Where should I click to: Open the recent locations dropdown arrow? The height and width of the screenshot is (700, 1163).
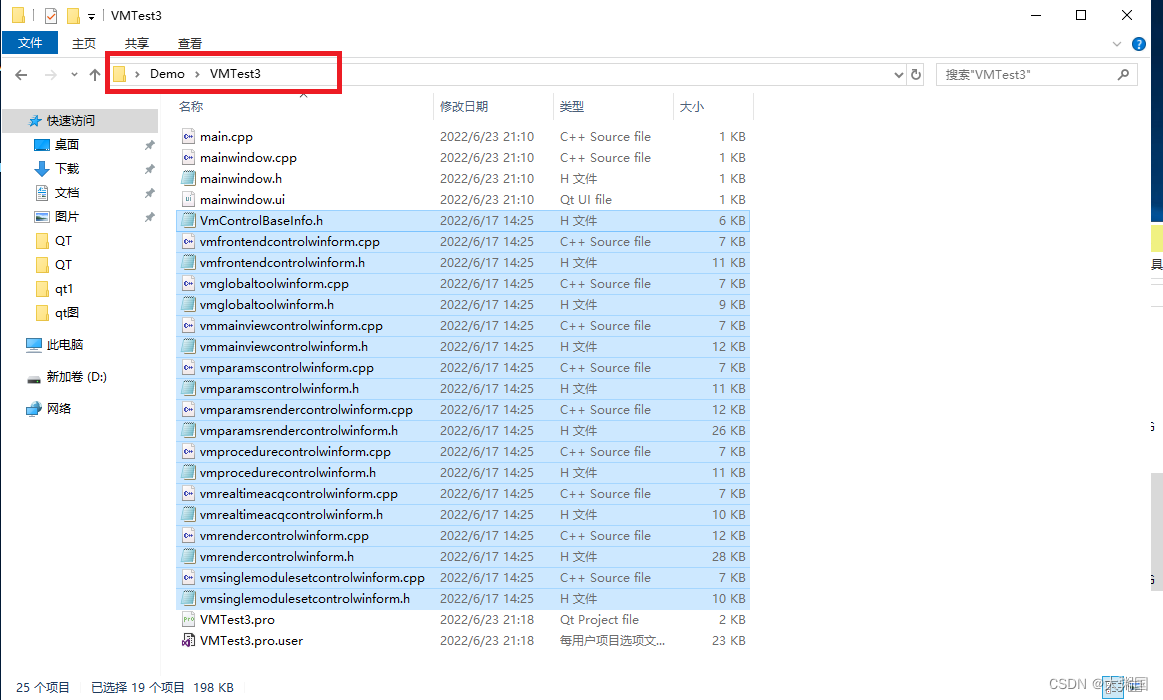pyautogui.click(x=74, y=74)
